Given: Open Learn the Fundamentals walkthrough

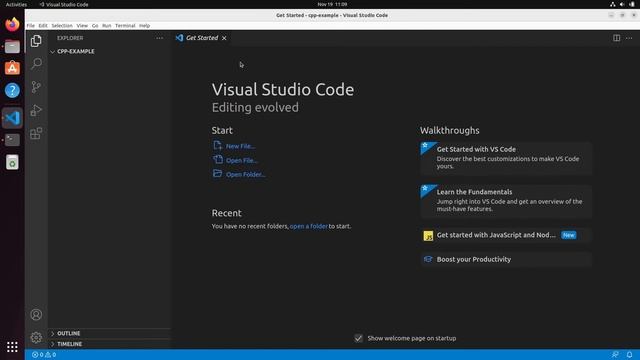Looking at the screenshot, I should pyautogui.click(x=506, y=201).
